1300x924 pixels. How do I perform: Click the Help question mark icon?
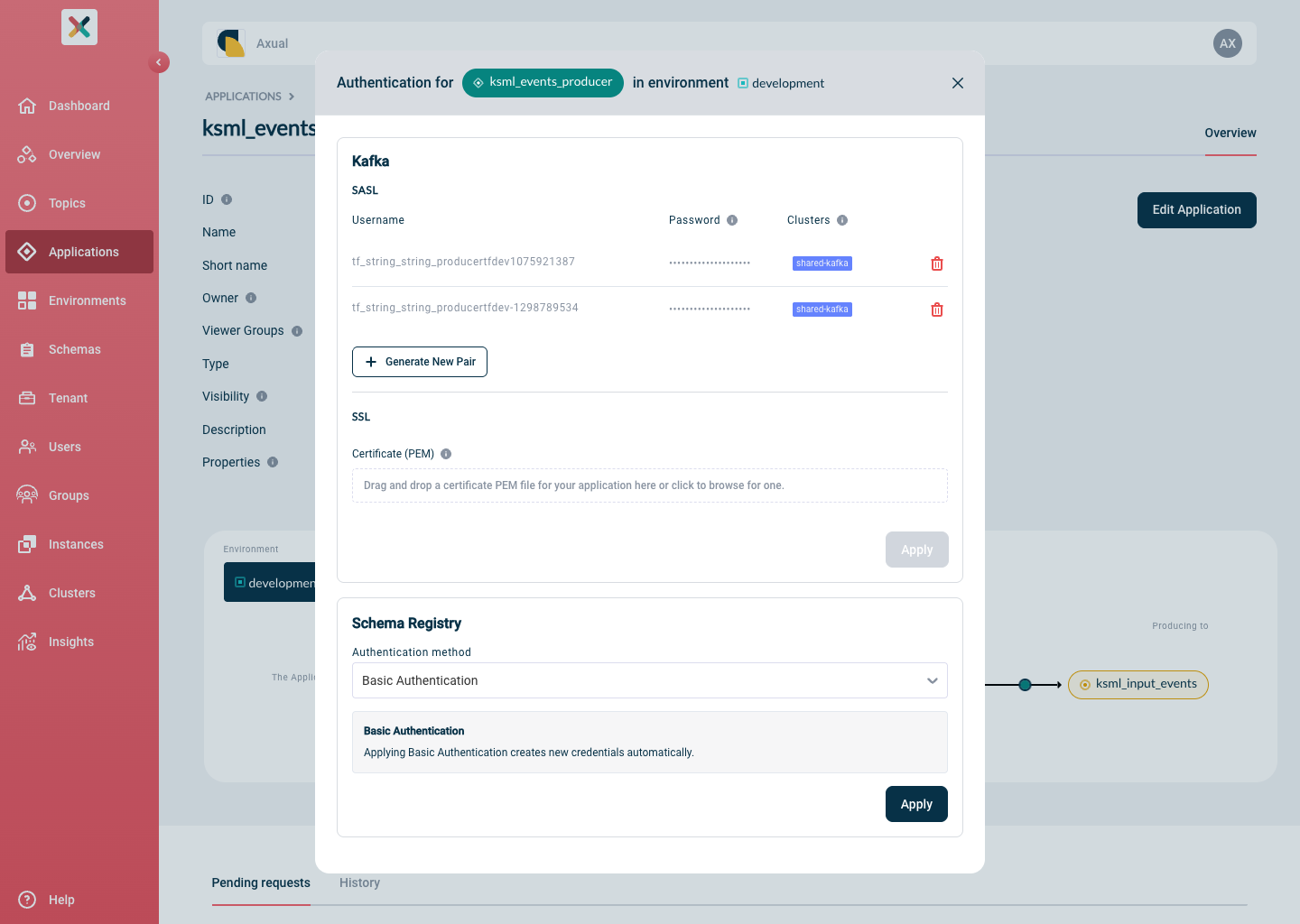pos(27,900)
